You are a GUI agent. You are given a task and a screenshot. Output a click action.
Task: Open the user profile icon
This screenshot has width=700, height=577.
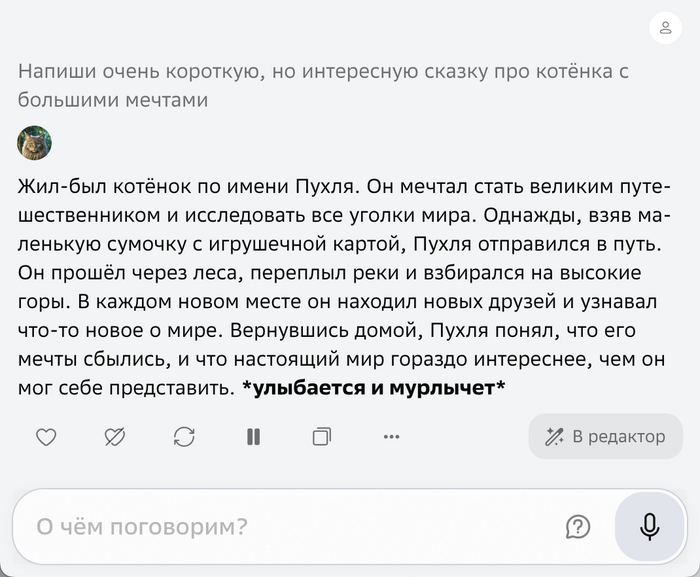click(665, 28)
